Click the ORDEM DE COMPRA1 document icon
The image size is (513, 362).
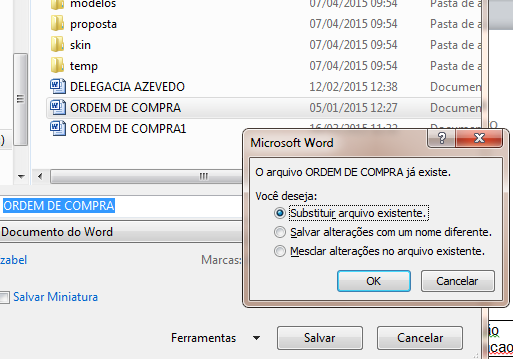(57, 129)
